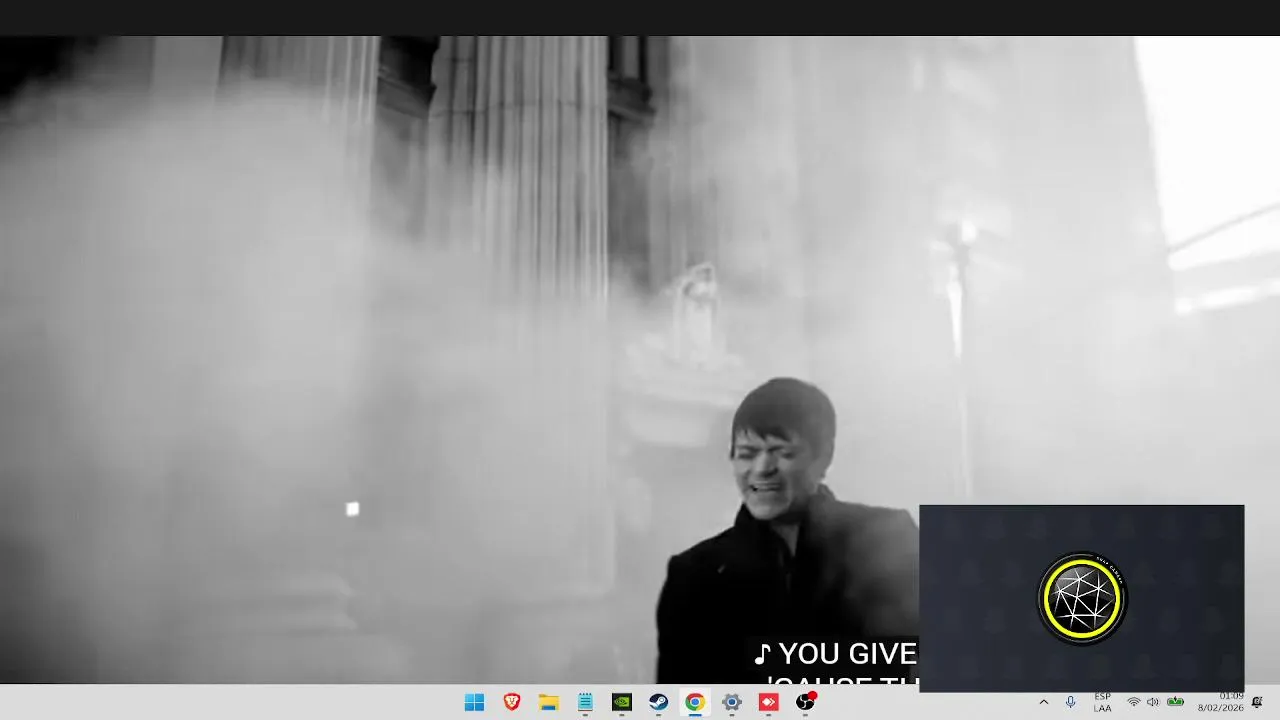Screen dimensions: 1280x720
Task: Switch the ESP LAA input language
Action: coord(1102,702)
